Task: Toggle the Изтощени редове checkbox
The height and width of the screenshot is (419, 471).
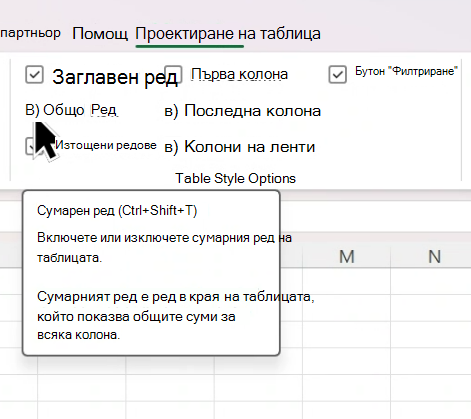Action: point(31,146)
